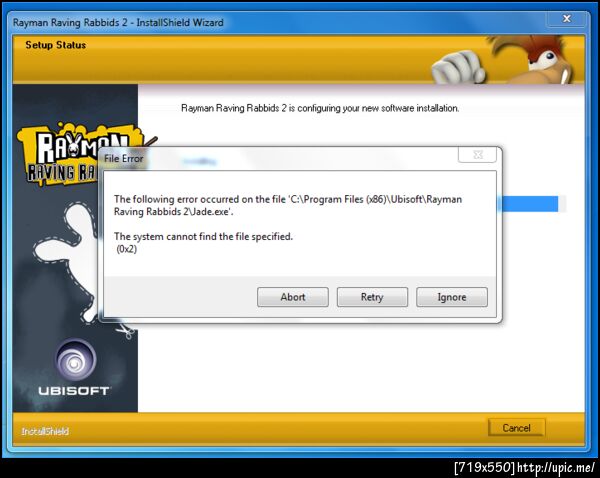Click the 'Setup Status' heading

pos(55,45)
